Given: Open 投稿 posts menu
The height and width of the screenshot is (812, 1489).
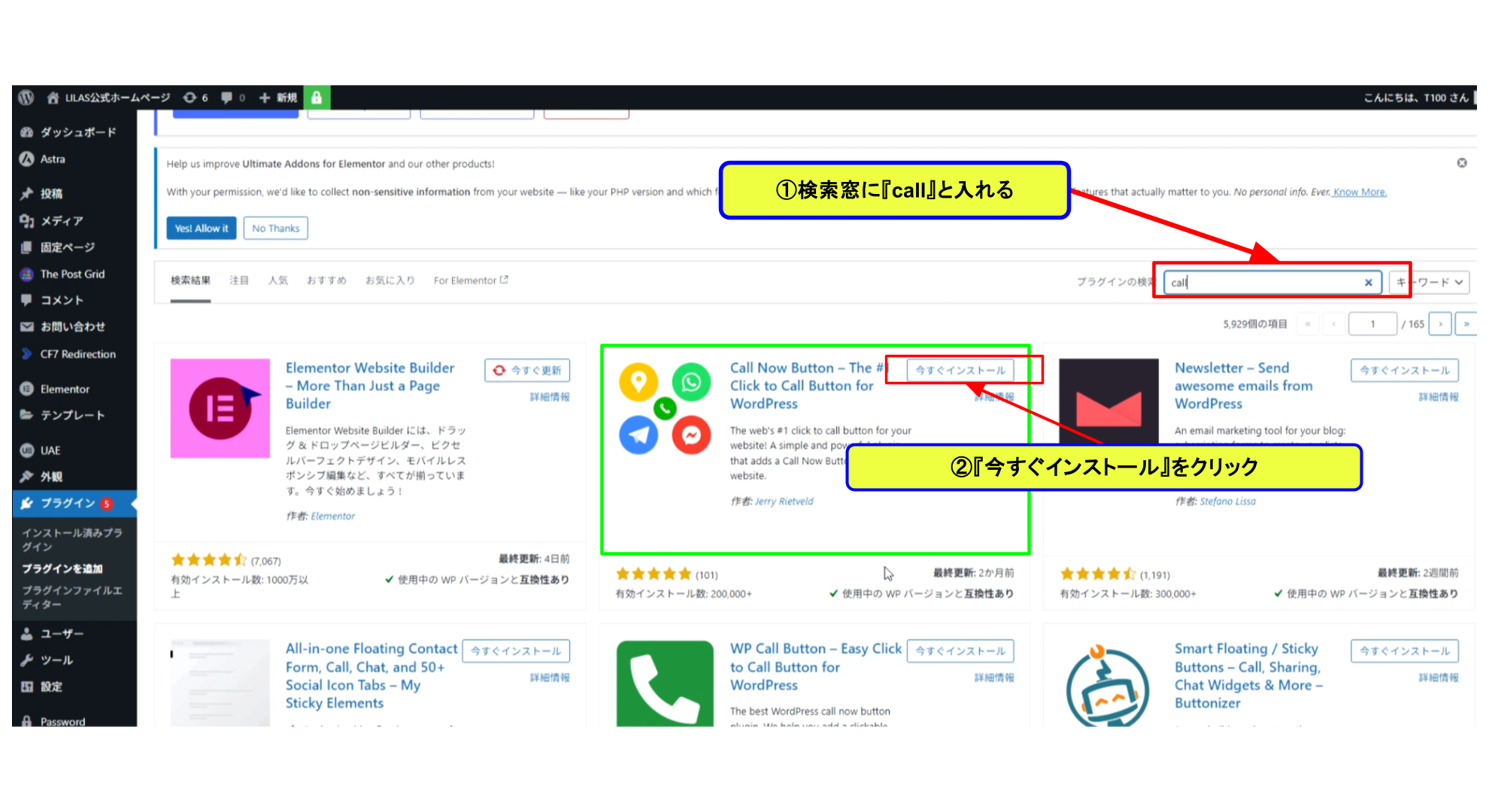Looking at the screenshot, I should 74,194.
